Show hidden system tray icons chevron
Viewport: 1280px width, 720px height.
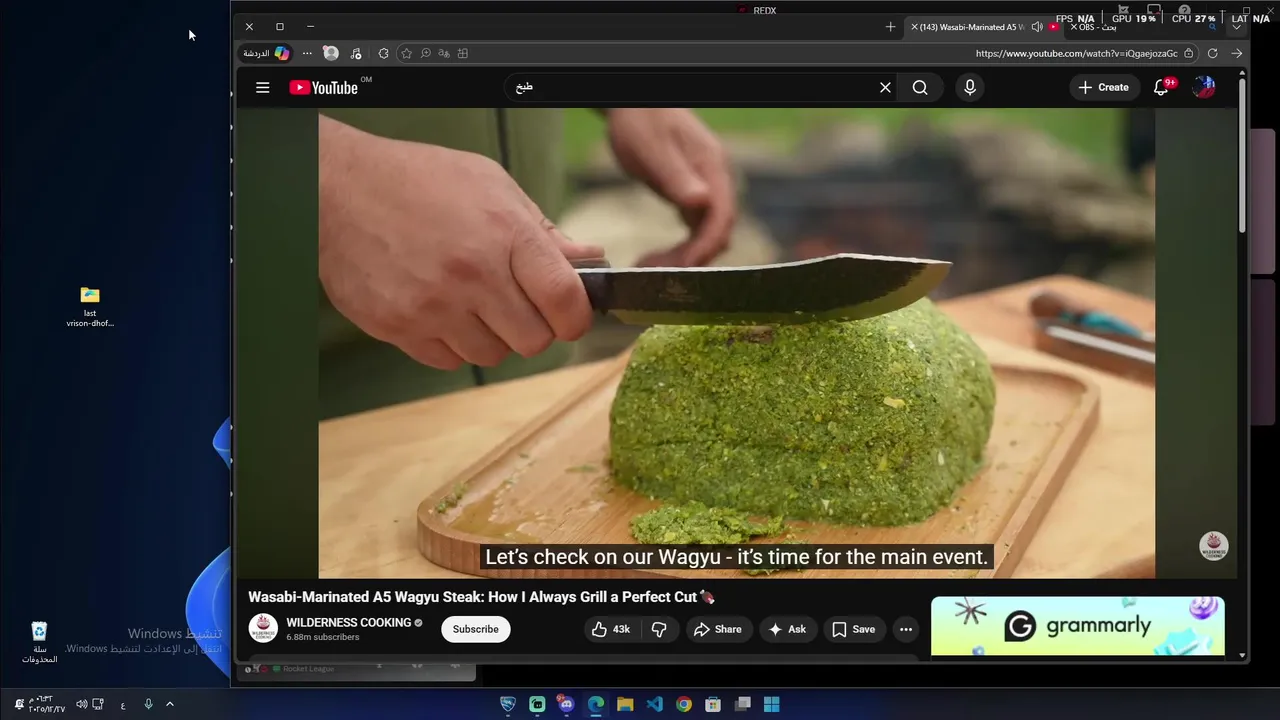click(x=169, y=704)
